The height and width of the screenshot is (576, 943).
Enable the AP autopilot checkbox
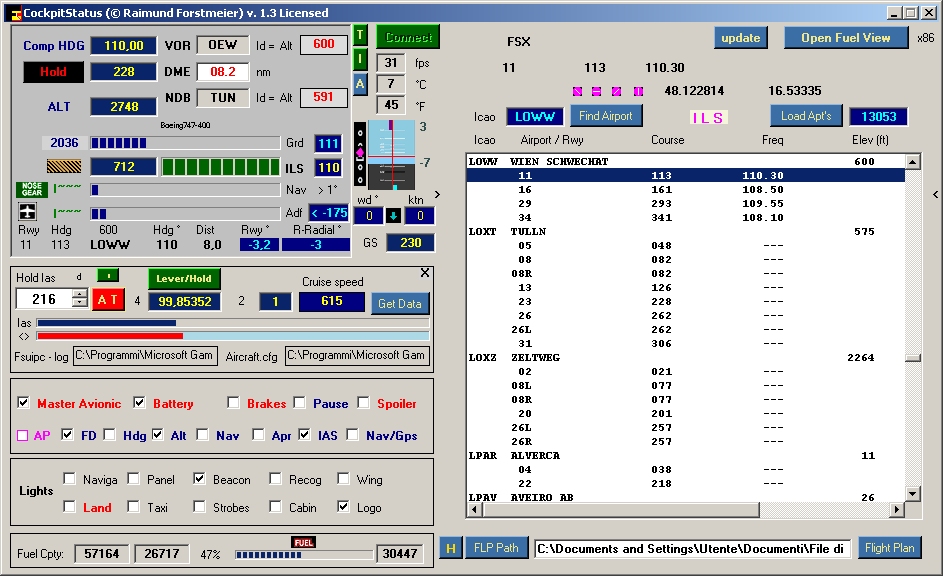tap(22, 435)
